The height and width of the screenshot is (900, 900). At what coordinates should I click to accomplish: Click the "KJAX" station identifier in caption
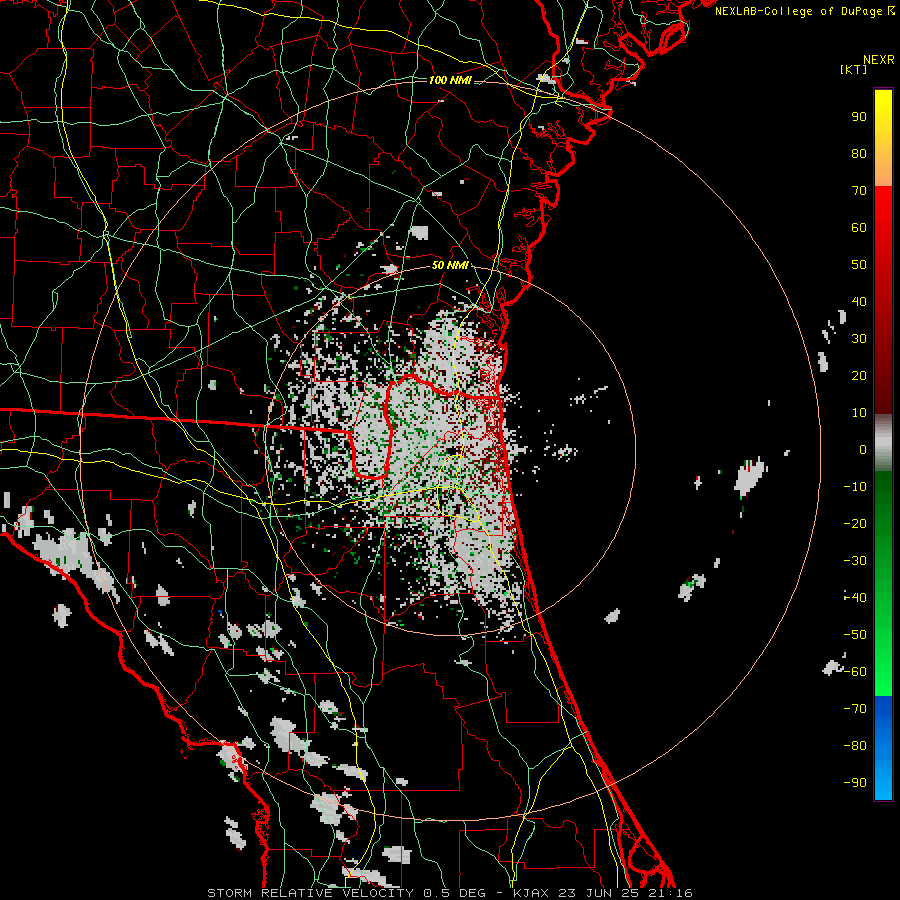531,893
